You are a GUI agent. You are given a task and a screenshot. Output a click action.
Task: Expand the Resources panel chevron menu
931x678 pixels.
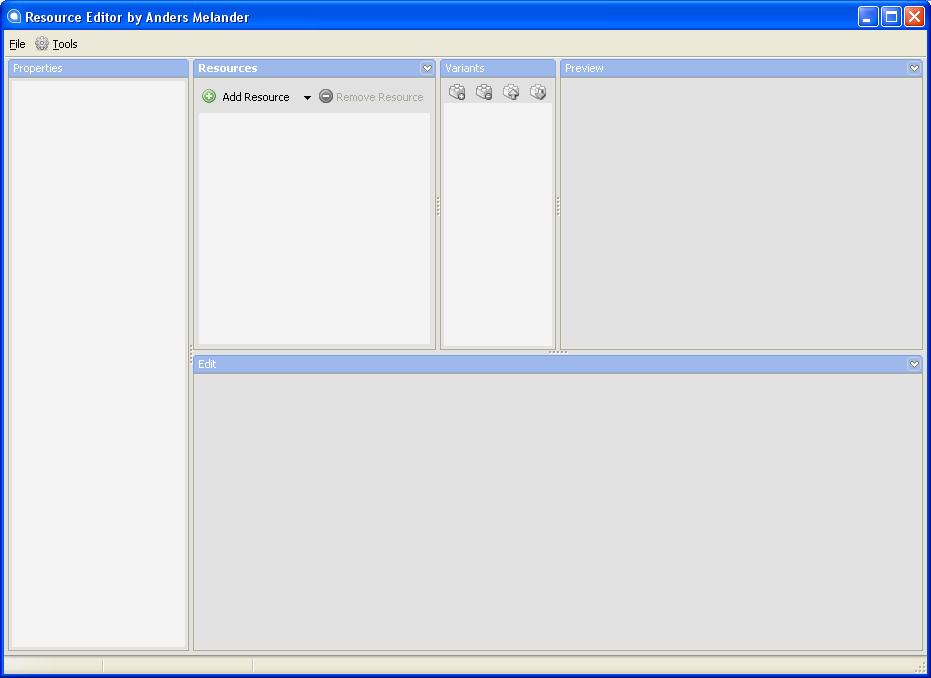[x=427, y=68]
